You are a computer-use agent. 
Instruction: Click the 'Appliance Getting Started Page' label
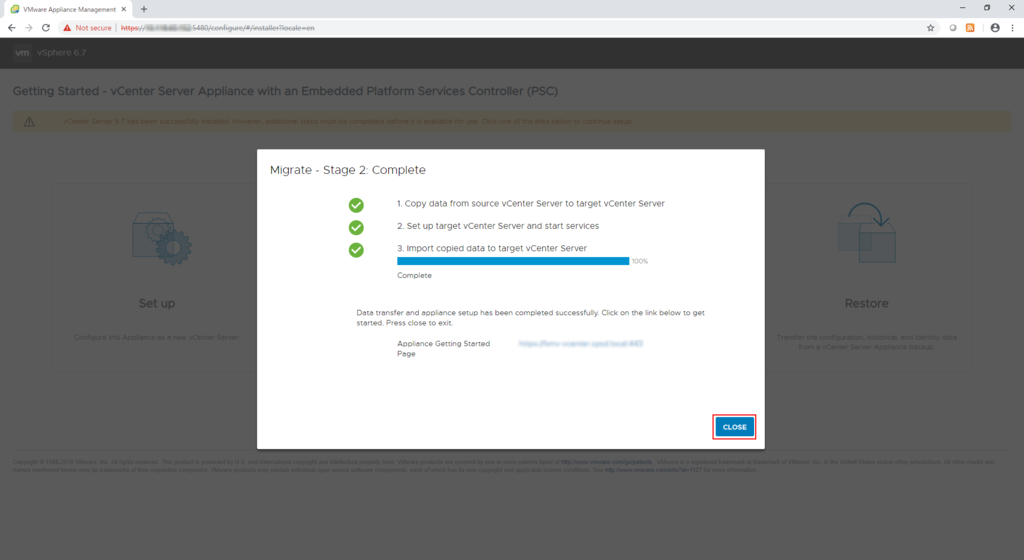443,349
